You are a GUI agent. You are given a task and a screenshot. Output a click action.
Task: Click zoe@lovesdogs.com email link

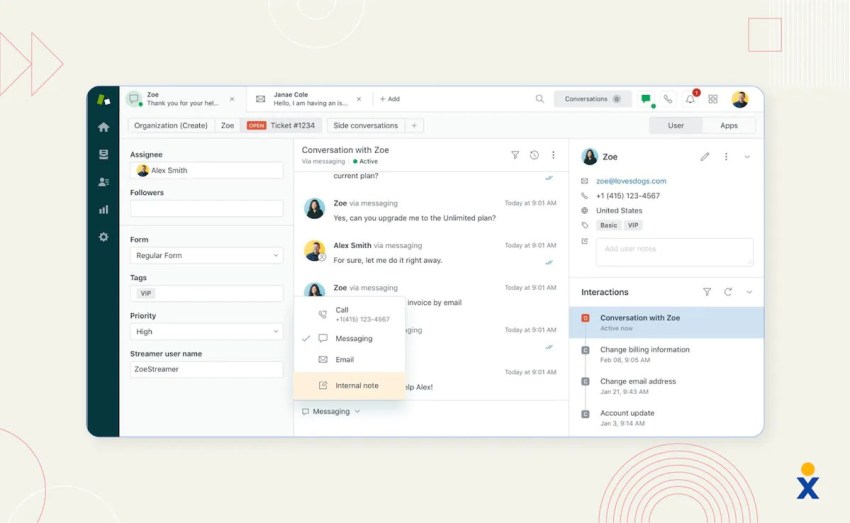(631, 181)
